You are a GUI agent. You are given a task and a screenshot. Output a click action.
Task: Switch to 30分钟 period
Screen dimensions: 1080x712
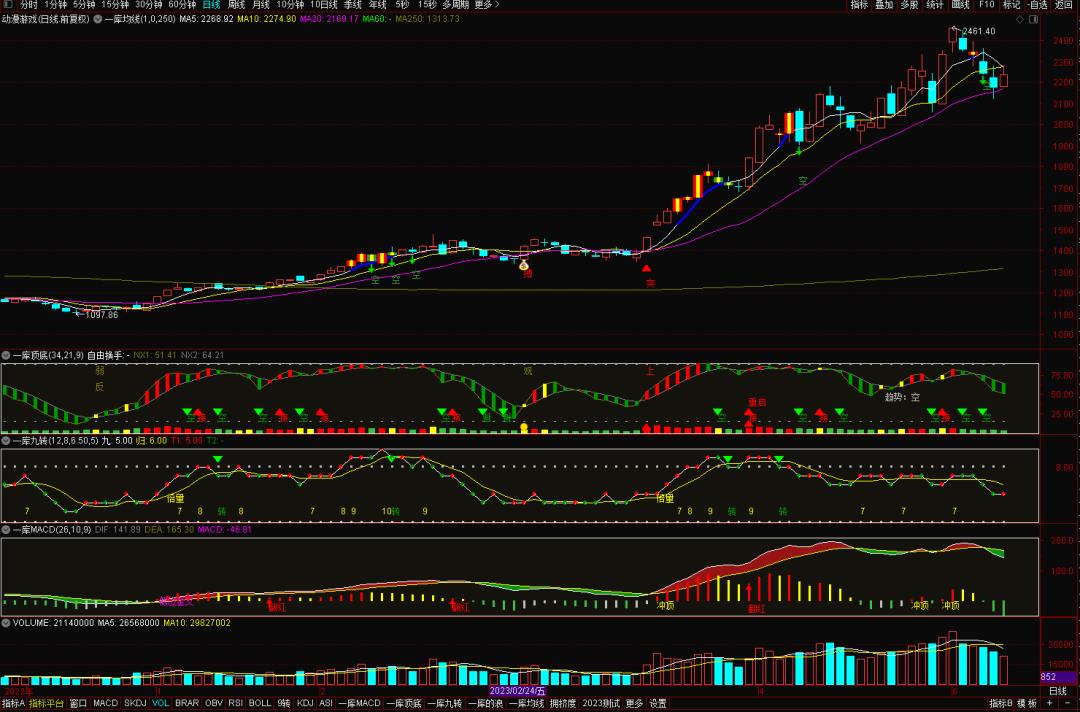[149, 4]
